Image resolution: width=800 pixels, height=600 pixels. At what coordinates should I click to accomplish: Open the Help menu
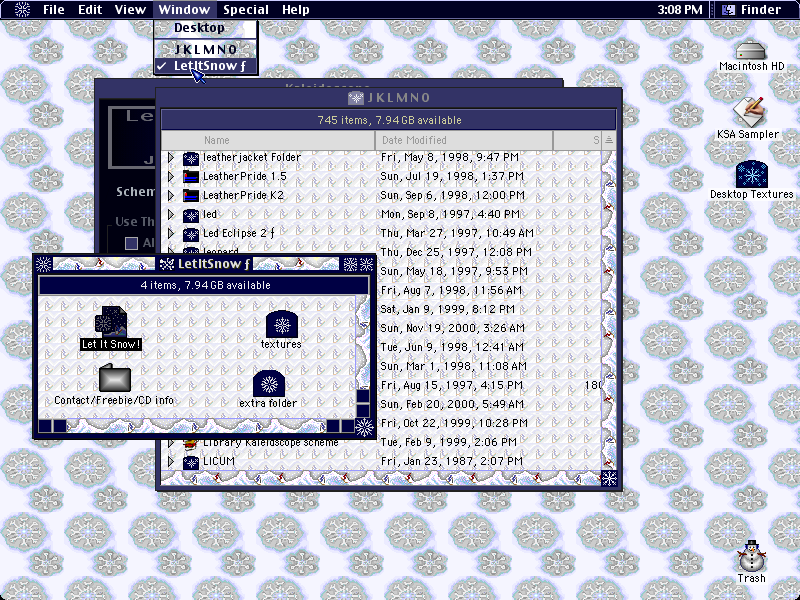(296, 9)
